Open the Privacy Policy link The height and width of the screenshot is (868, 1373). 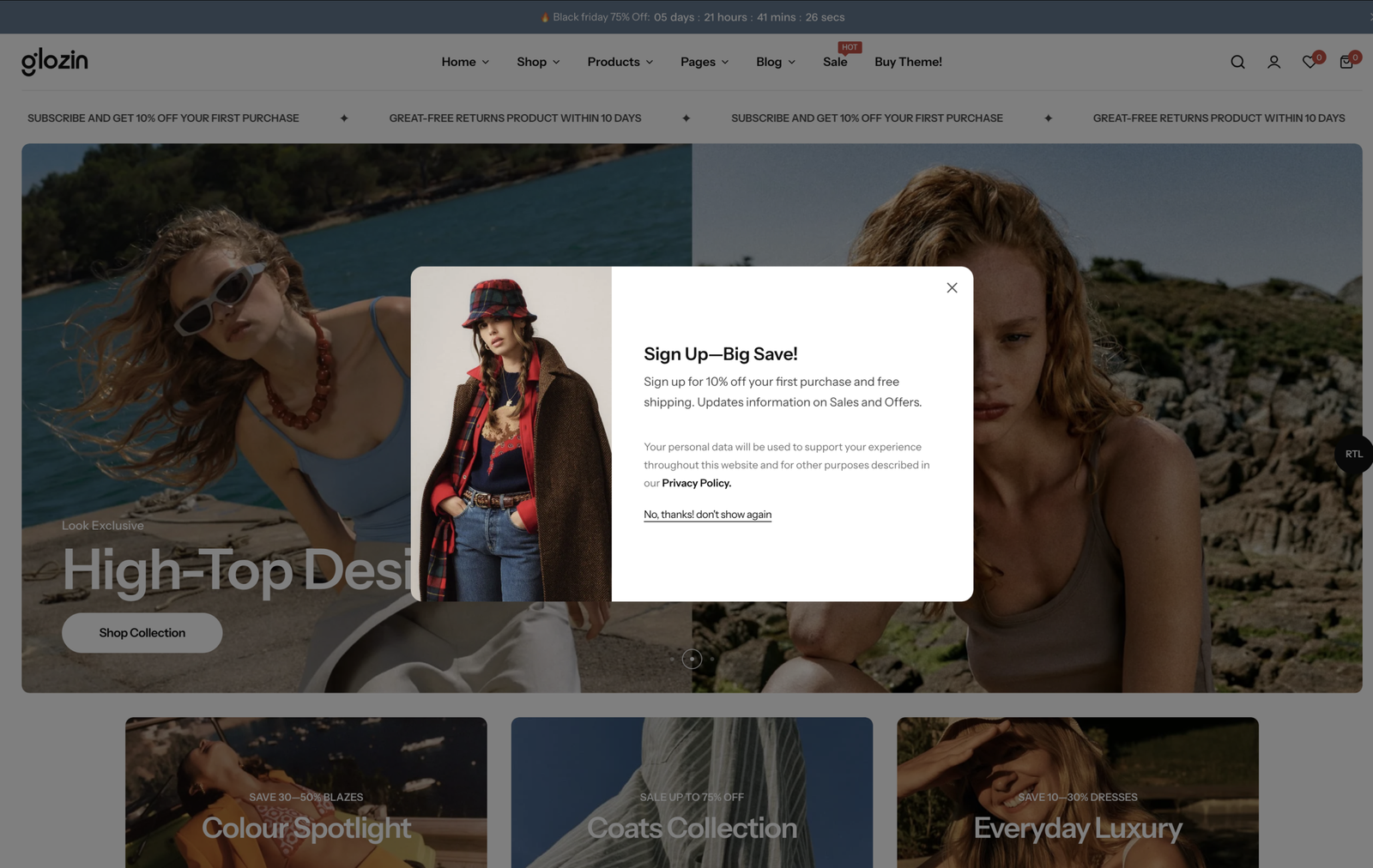pos(696,483)
